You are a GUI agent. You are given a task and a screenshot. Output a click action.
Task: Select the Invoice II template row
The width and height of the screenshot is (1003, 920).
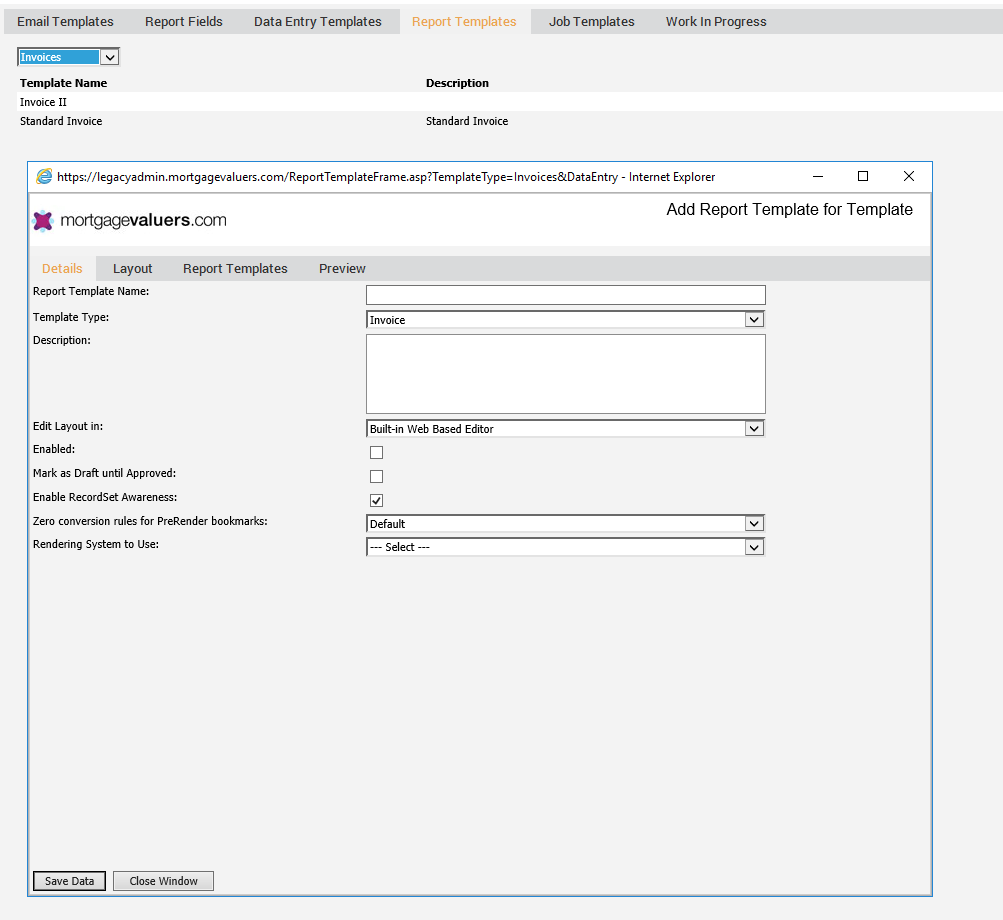point(510,102)
